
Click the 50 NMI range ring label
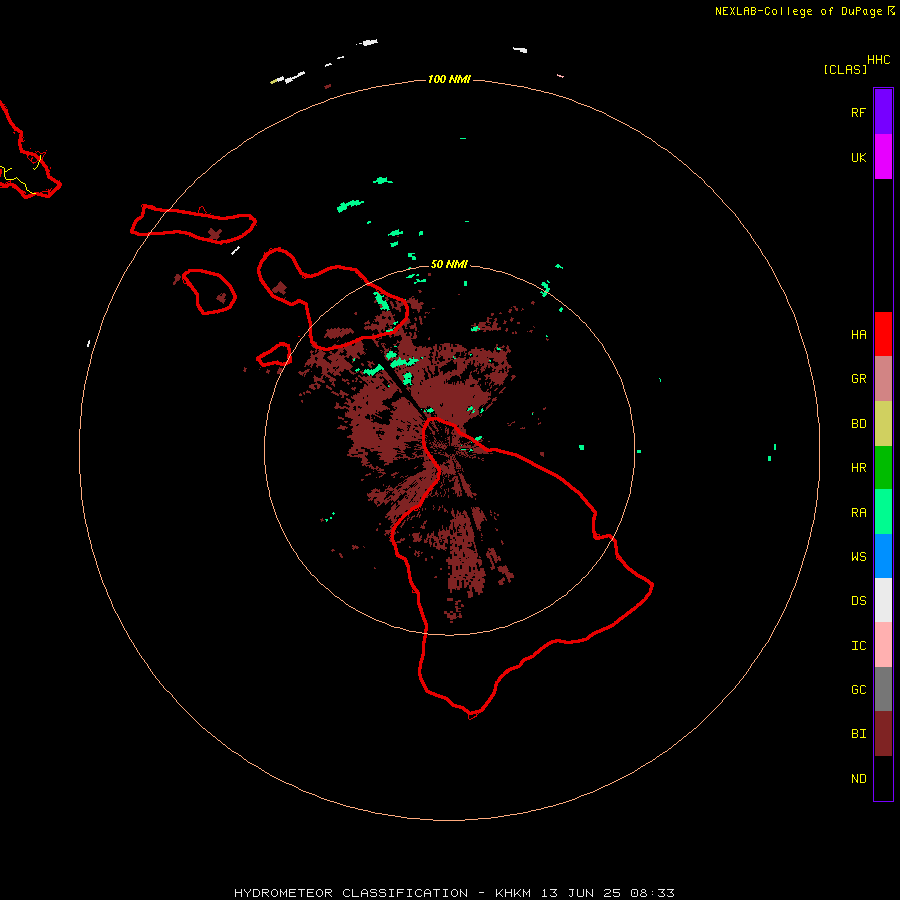click(449, 264)
